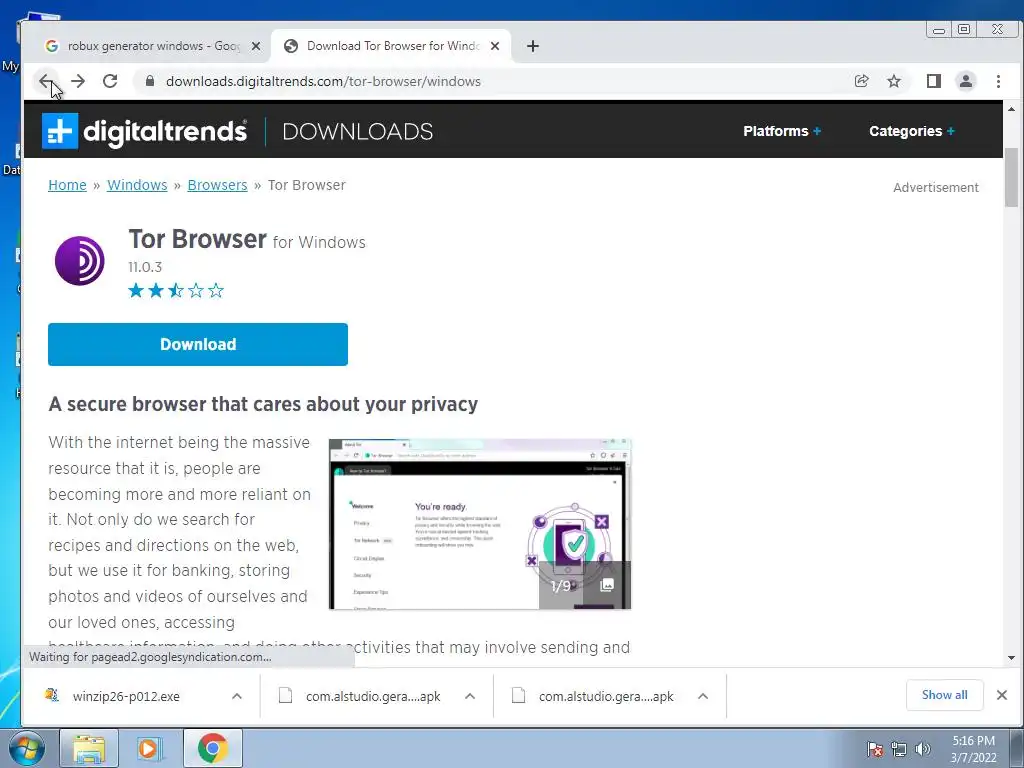Go back with the browser back arrow
The image size is (1024, 768).
pos(45,81)
